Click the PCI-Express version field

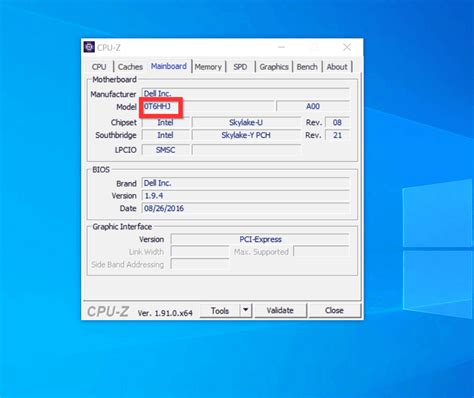click(260, 239)
